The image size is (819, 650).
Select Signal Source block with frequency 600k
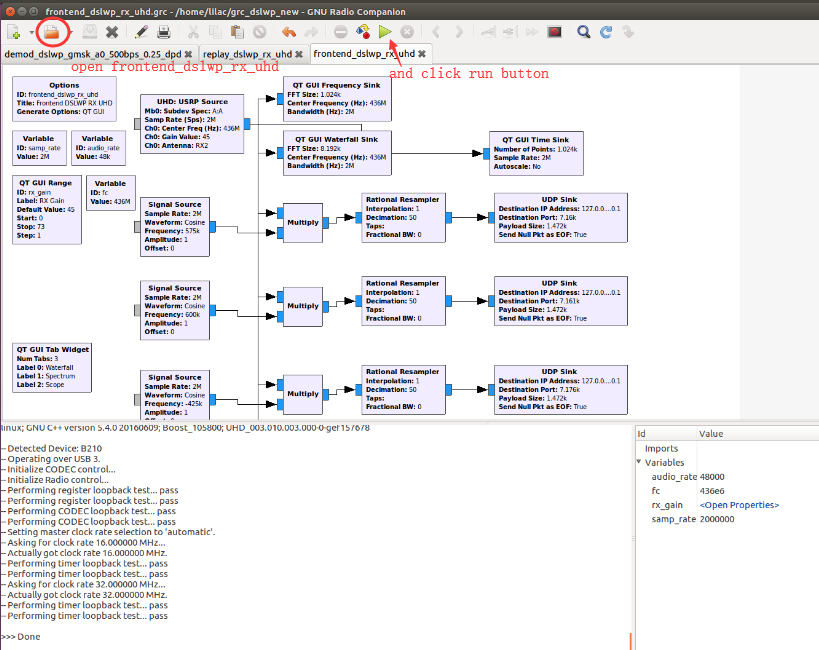click(x=175, y=310)
